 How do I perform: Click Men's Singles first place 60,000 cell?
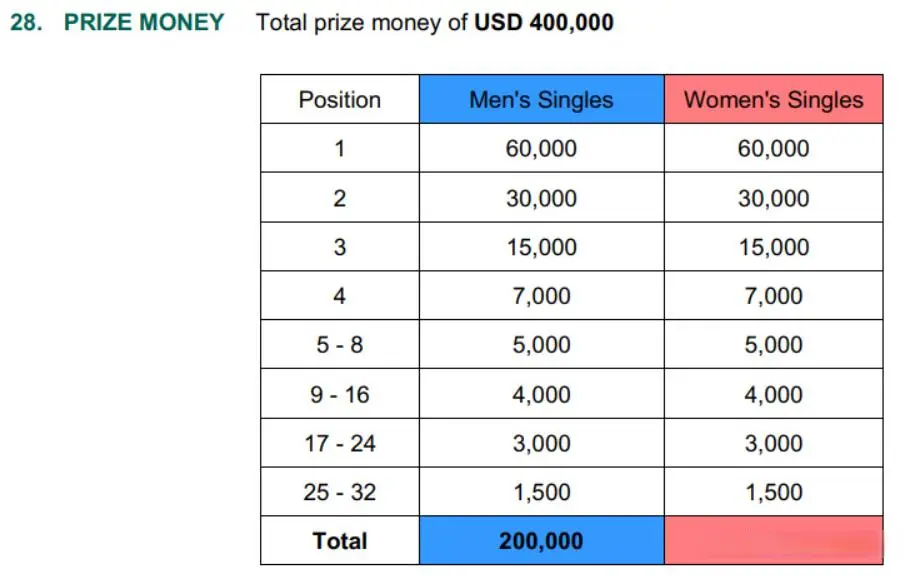(x=541, y=149)
